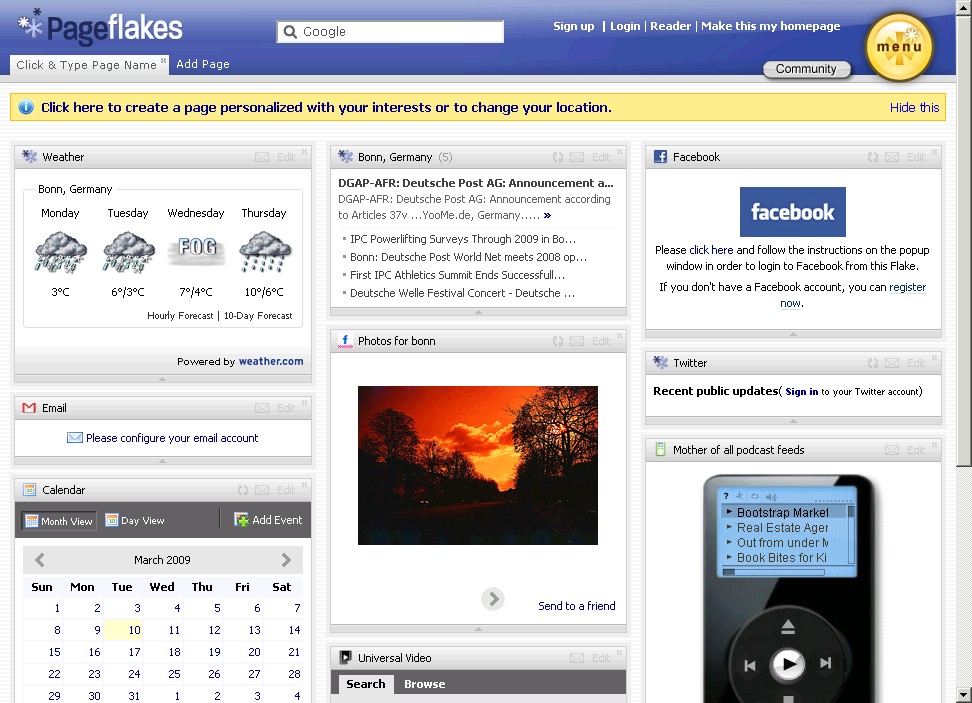
Task: Click the page vertical scrollbar down arrow
Action: tap(964, 695)
